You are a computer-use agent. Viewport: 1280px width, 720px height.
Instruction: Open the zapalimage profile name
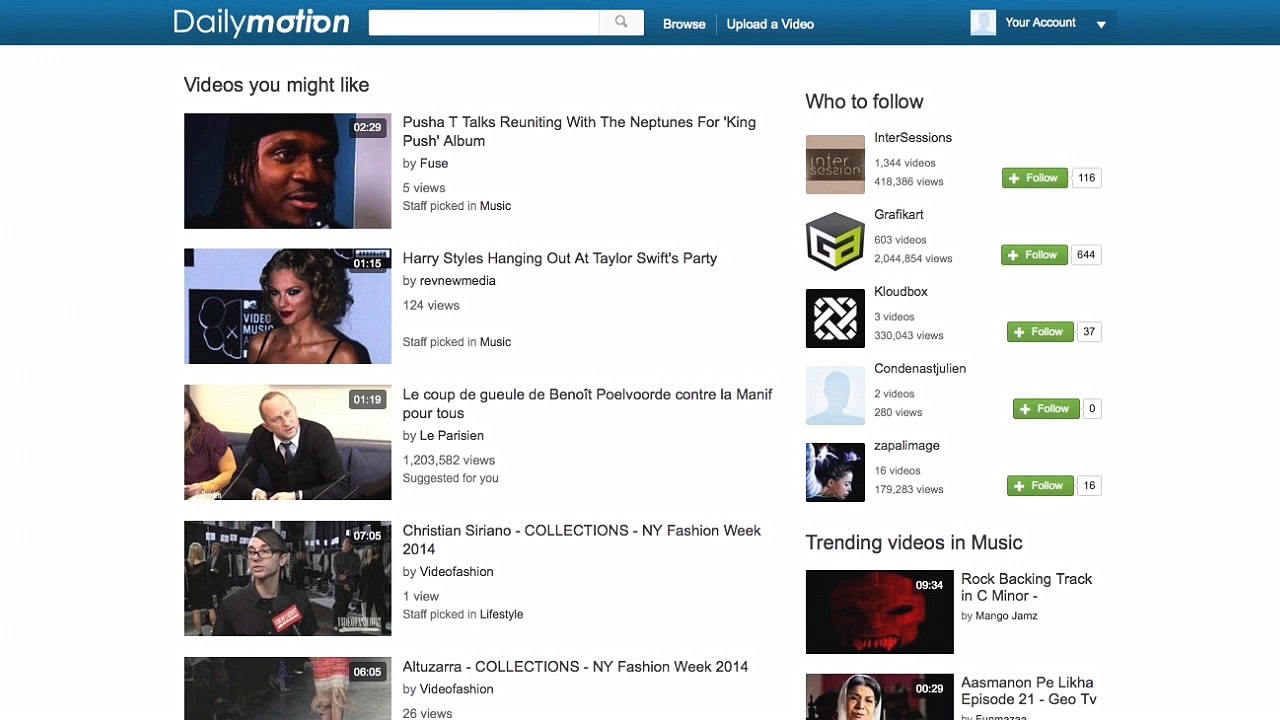coord(907,446)
